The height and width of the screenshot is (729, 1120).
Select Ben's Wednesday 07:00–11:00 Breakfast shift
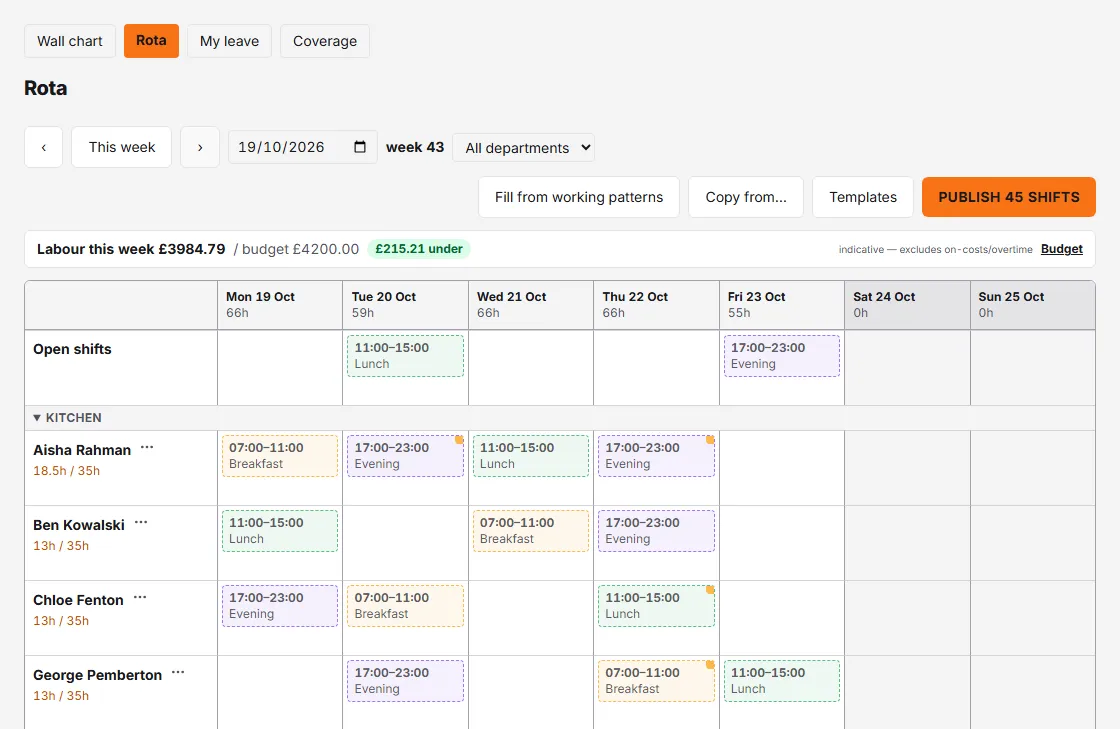[x=531, y=531]
